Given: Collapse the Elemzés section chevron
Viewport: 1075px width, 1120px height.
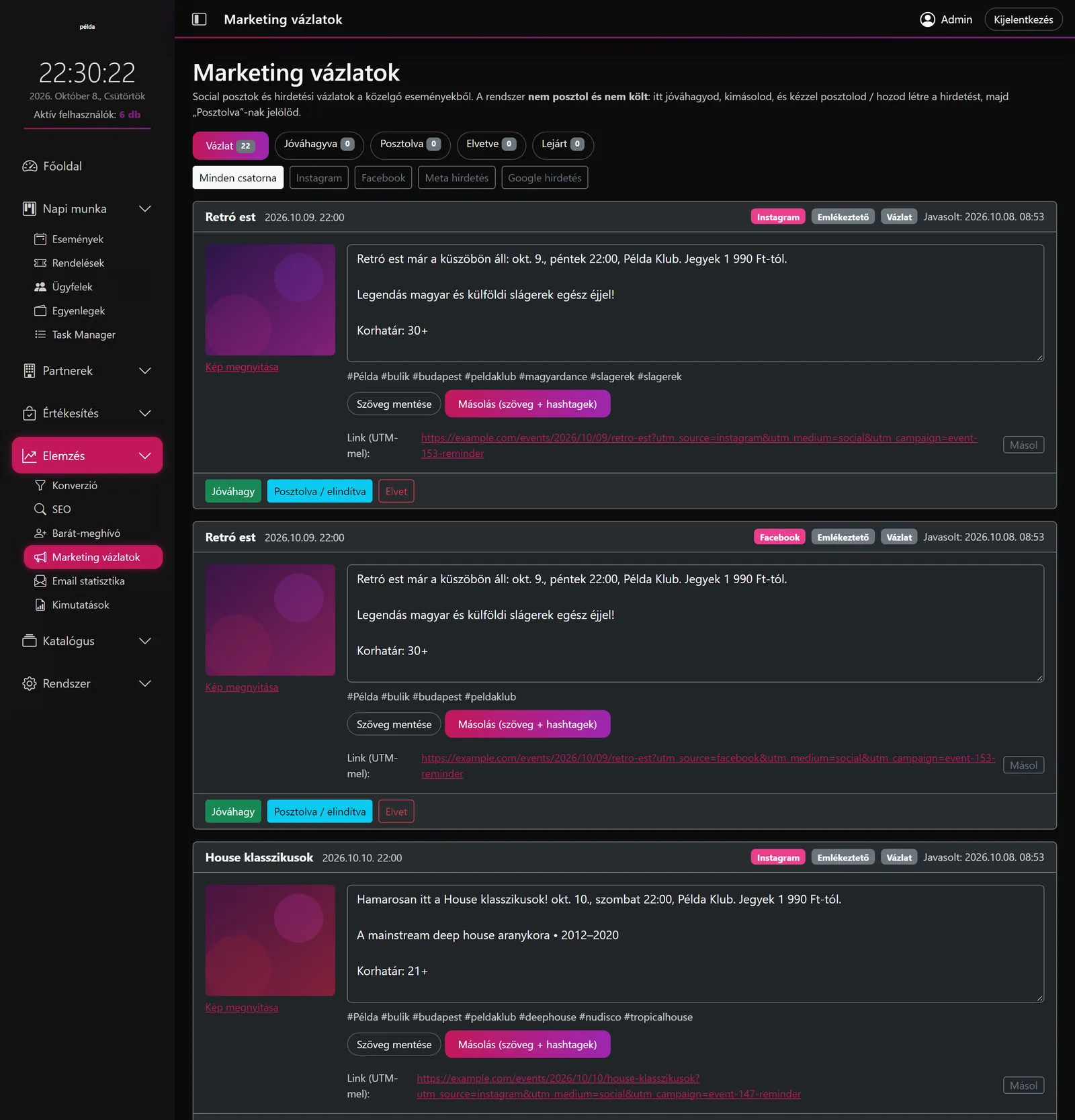Looking at the screenshot, I should coord(144,456).
